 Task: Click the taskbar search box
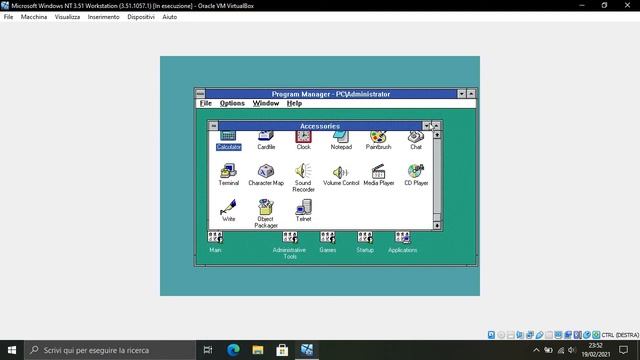click(x=110, y=350)
